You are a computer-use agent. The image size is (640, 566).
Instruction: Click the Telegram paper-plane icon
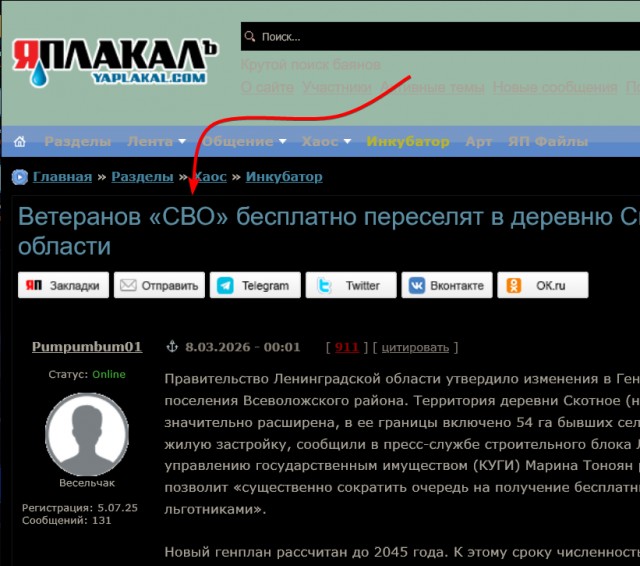[x=225, y=286]
